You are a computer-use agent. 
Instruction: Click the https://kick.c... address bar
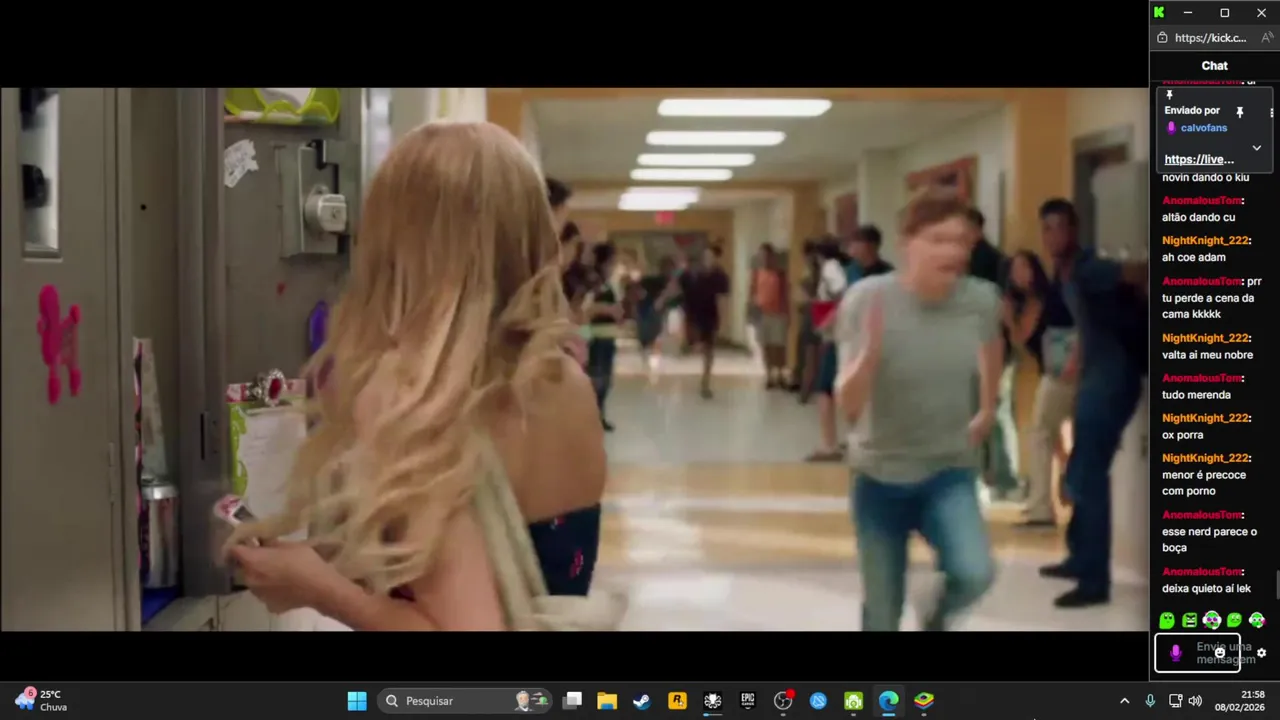tap(1211, 38)
